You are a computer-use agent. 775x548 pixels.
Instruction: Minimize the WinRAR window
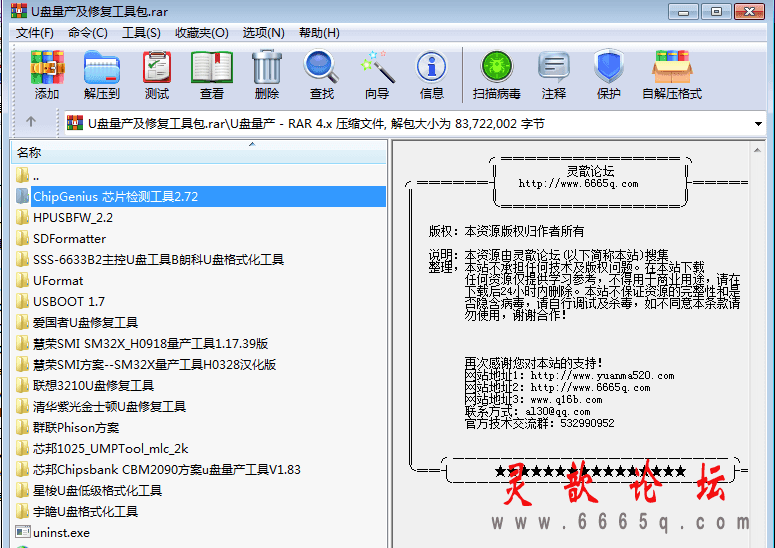click(x=683, y=11)
